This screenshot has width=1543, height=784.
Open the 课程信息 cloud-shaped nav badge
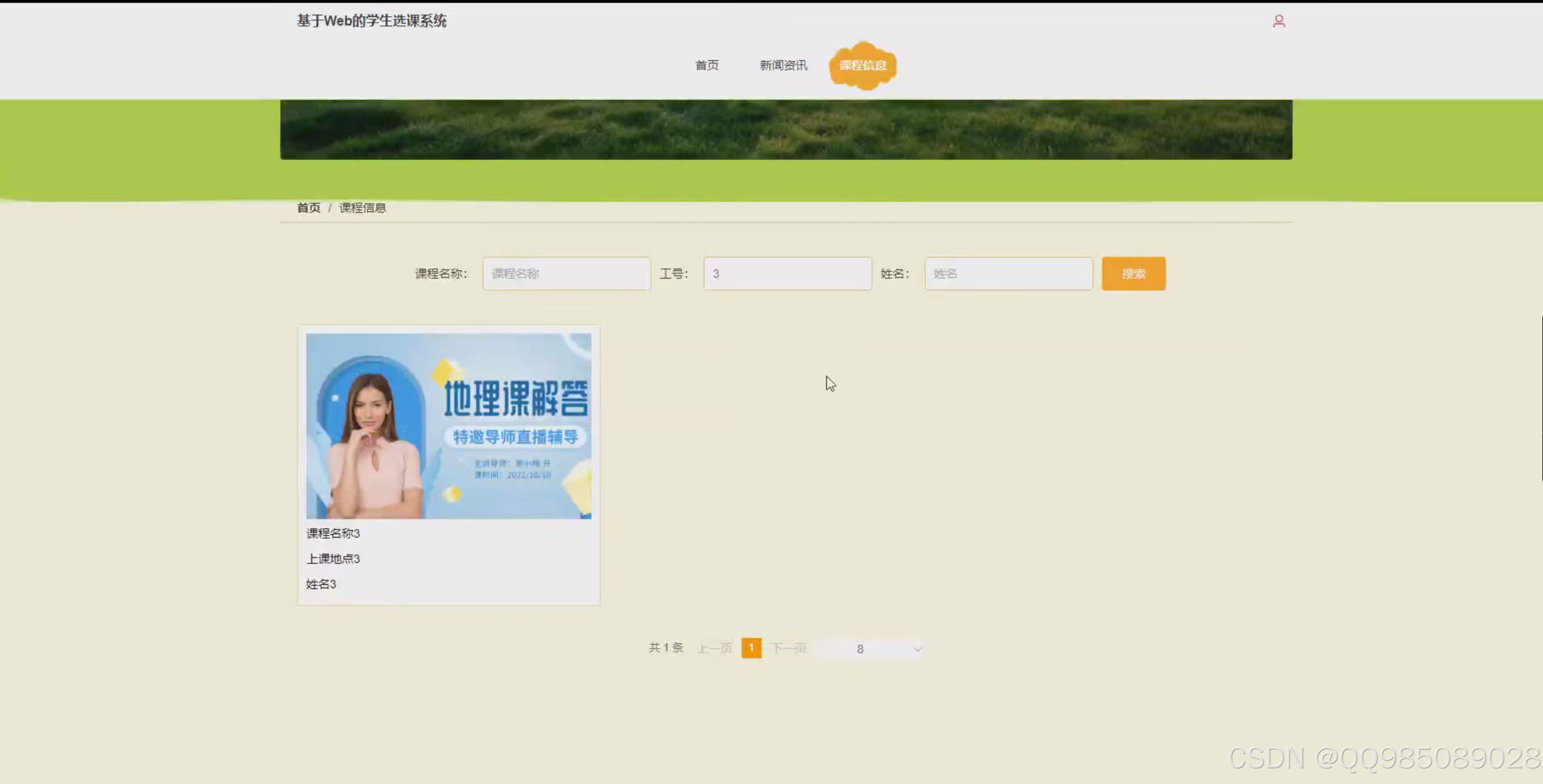[x=862, y=66]
